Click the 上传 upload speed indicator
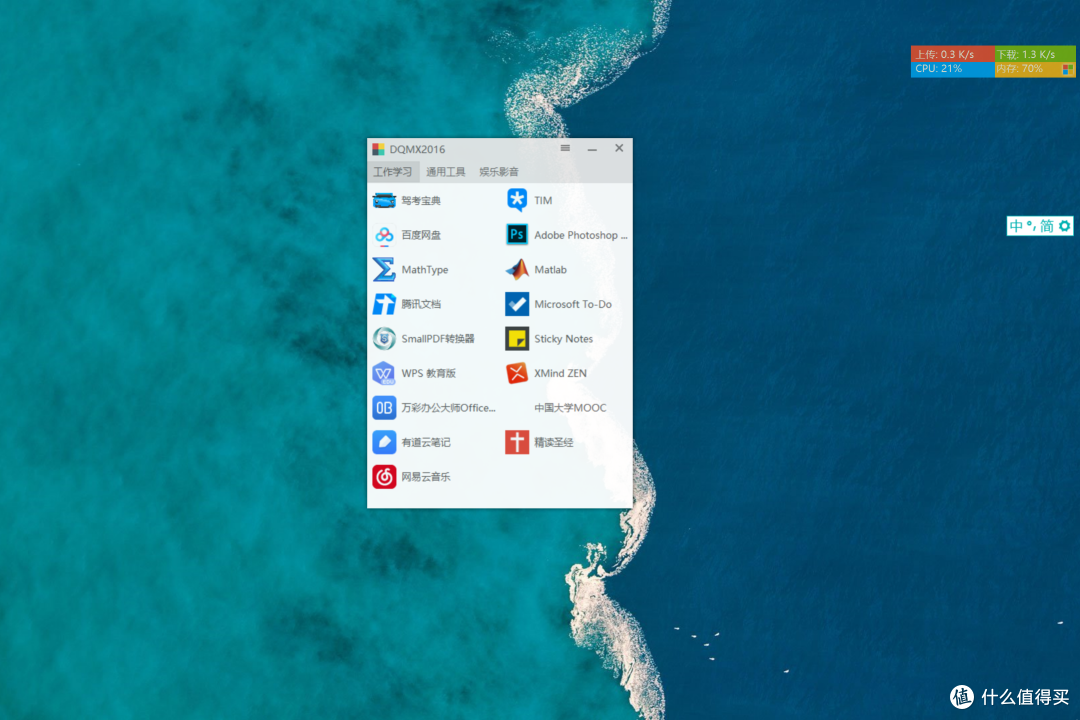This screenshot has height=720, width=1080. (x=952, y=54)
